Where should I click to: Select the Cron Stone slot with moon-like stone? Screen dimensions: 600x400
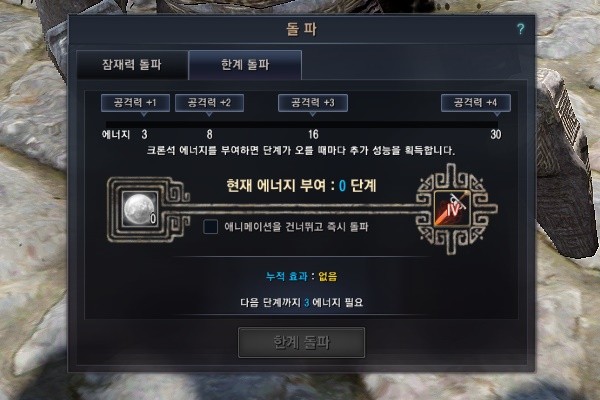(x=140, y=209)
